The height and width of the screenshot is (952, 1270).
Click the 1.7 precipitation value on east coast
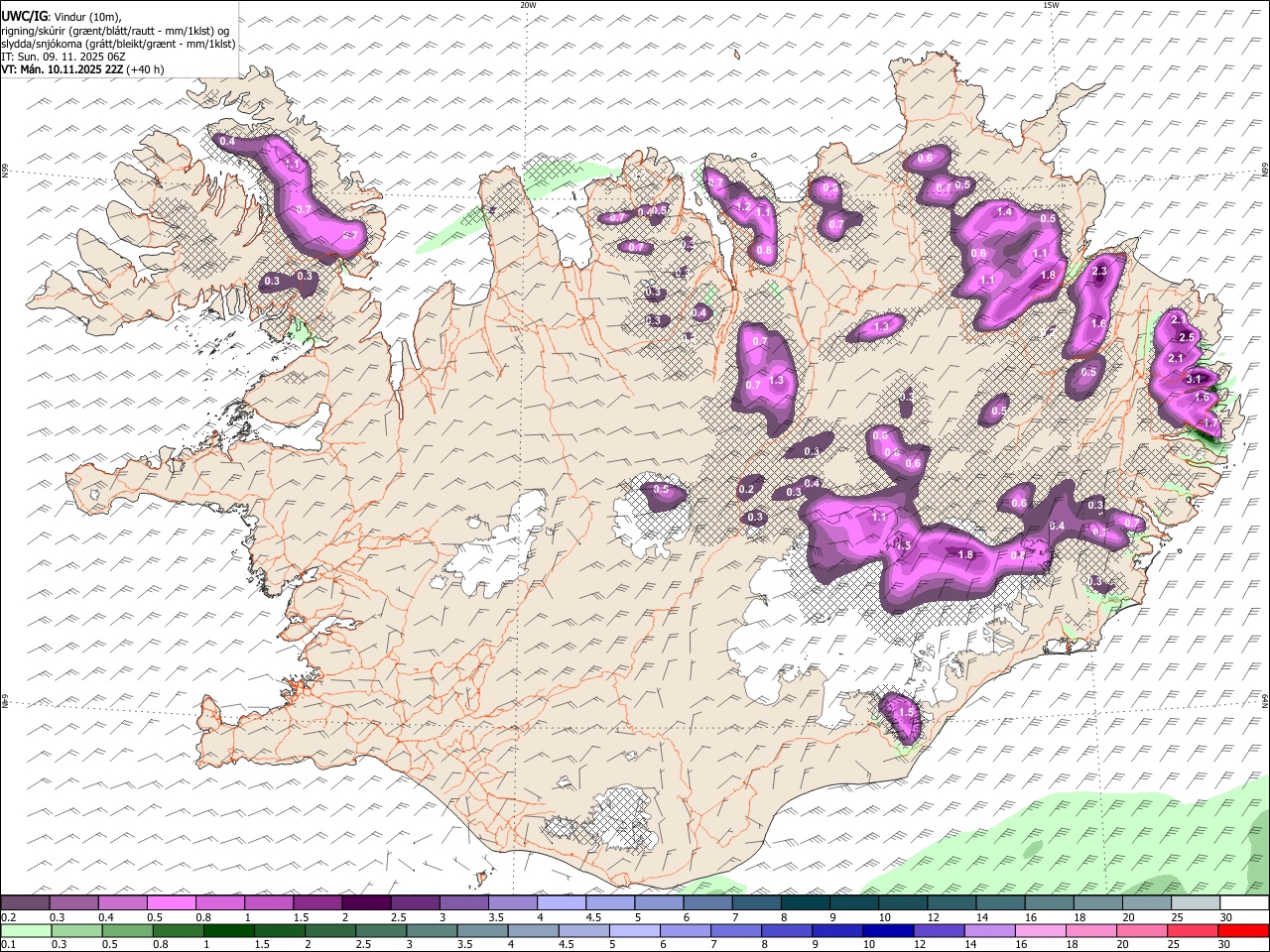point(1210,423)
